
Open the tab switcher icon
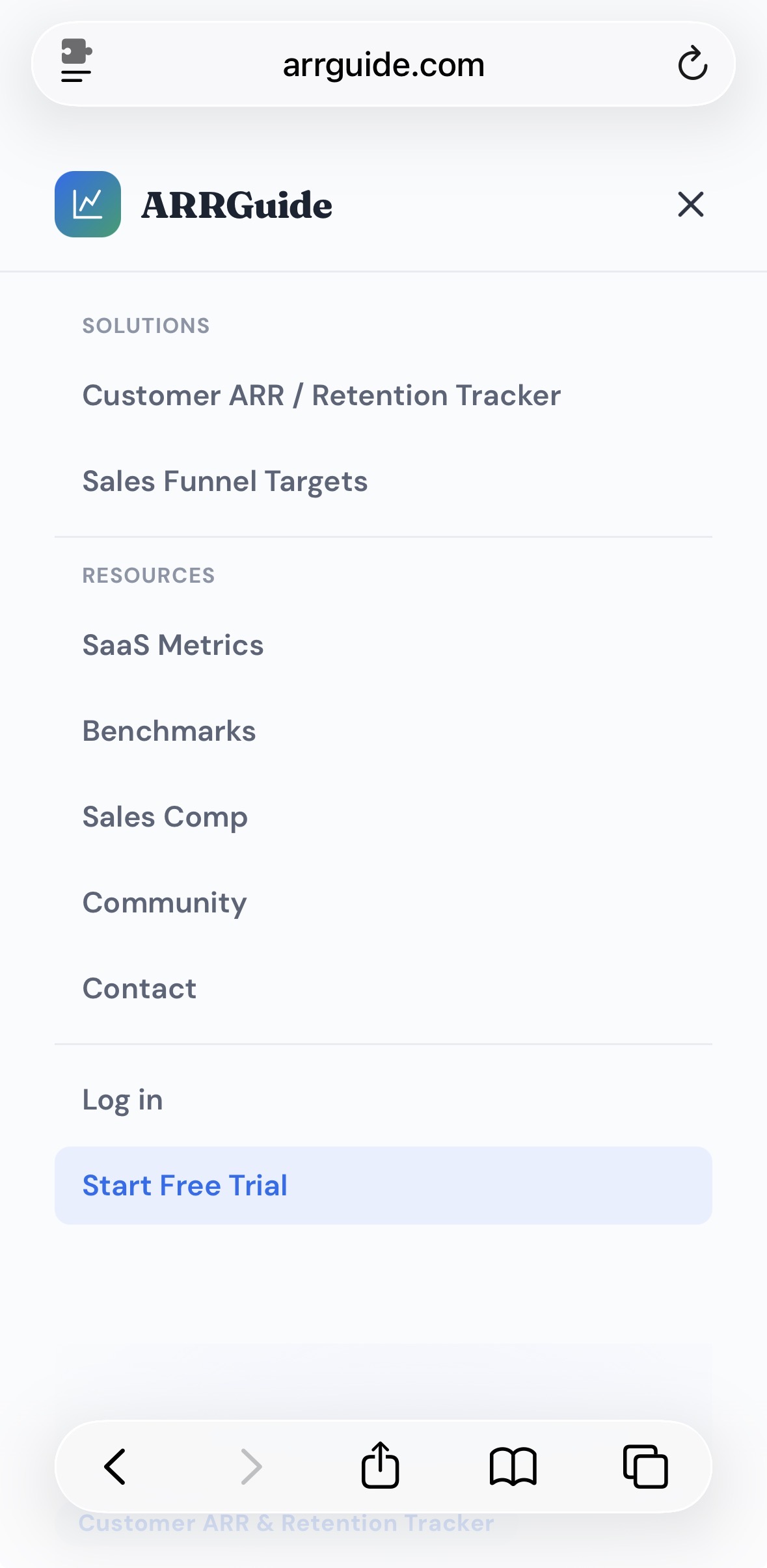(x=646, y=1465)
